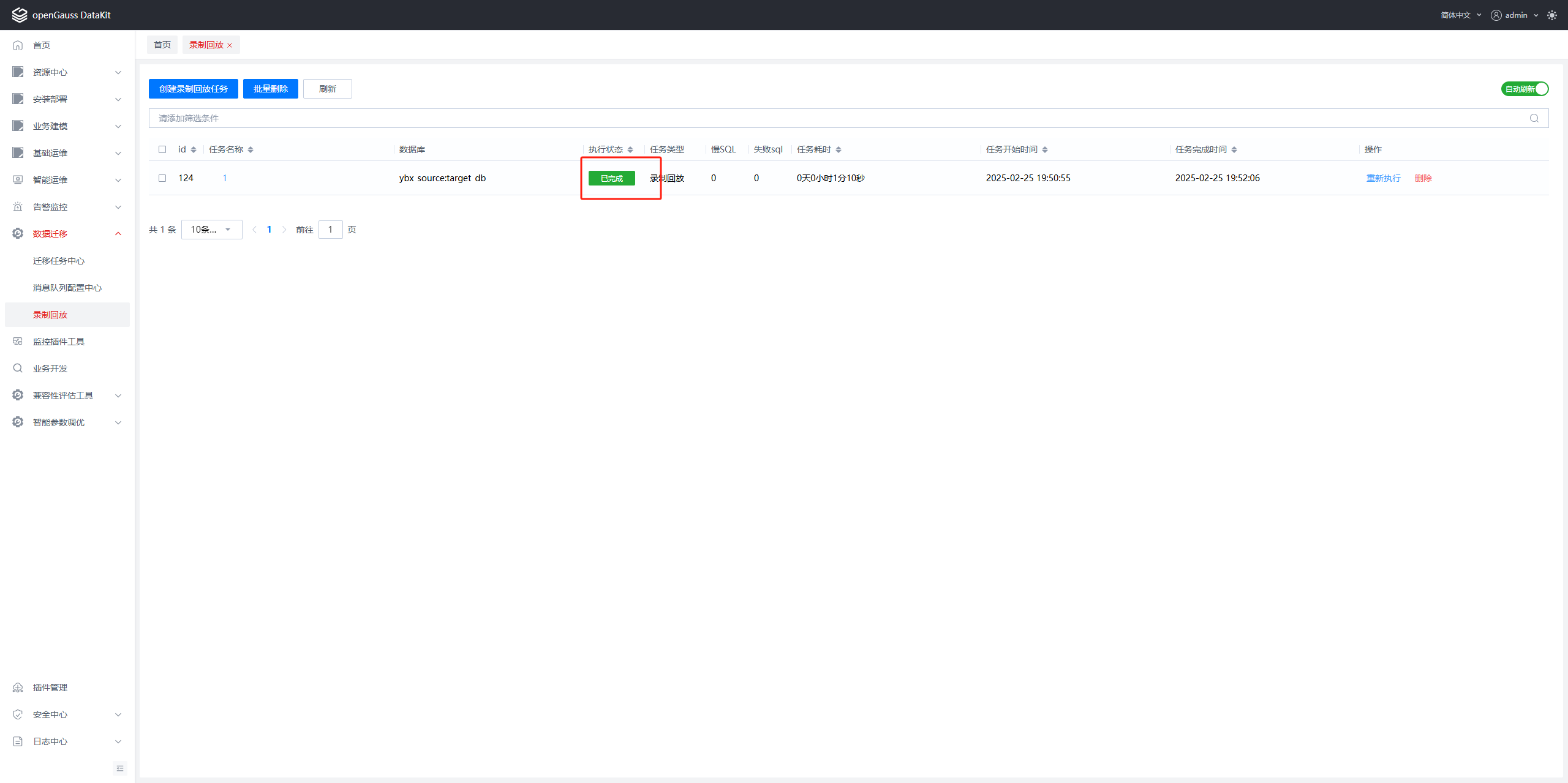Check the select-all header checkbox

click(162, 149)
